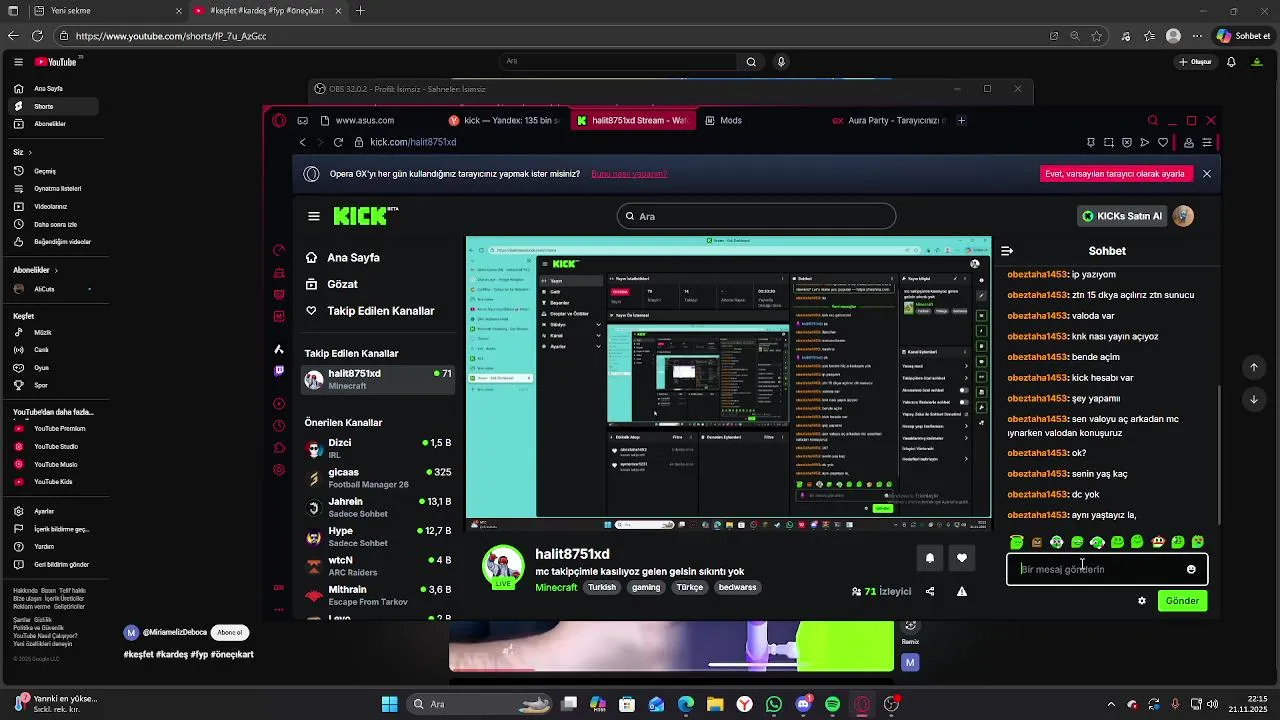1280x720 pixels.
Task: Open the chat emoji picker smiley
Action: [1191, 569]
